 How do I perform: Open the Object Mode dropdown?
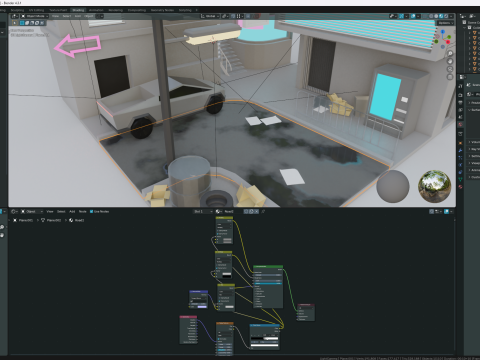(35, 16)
